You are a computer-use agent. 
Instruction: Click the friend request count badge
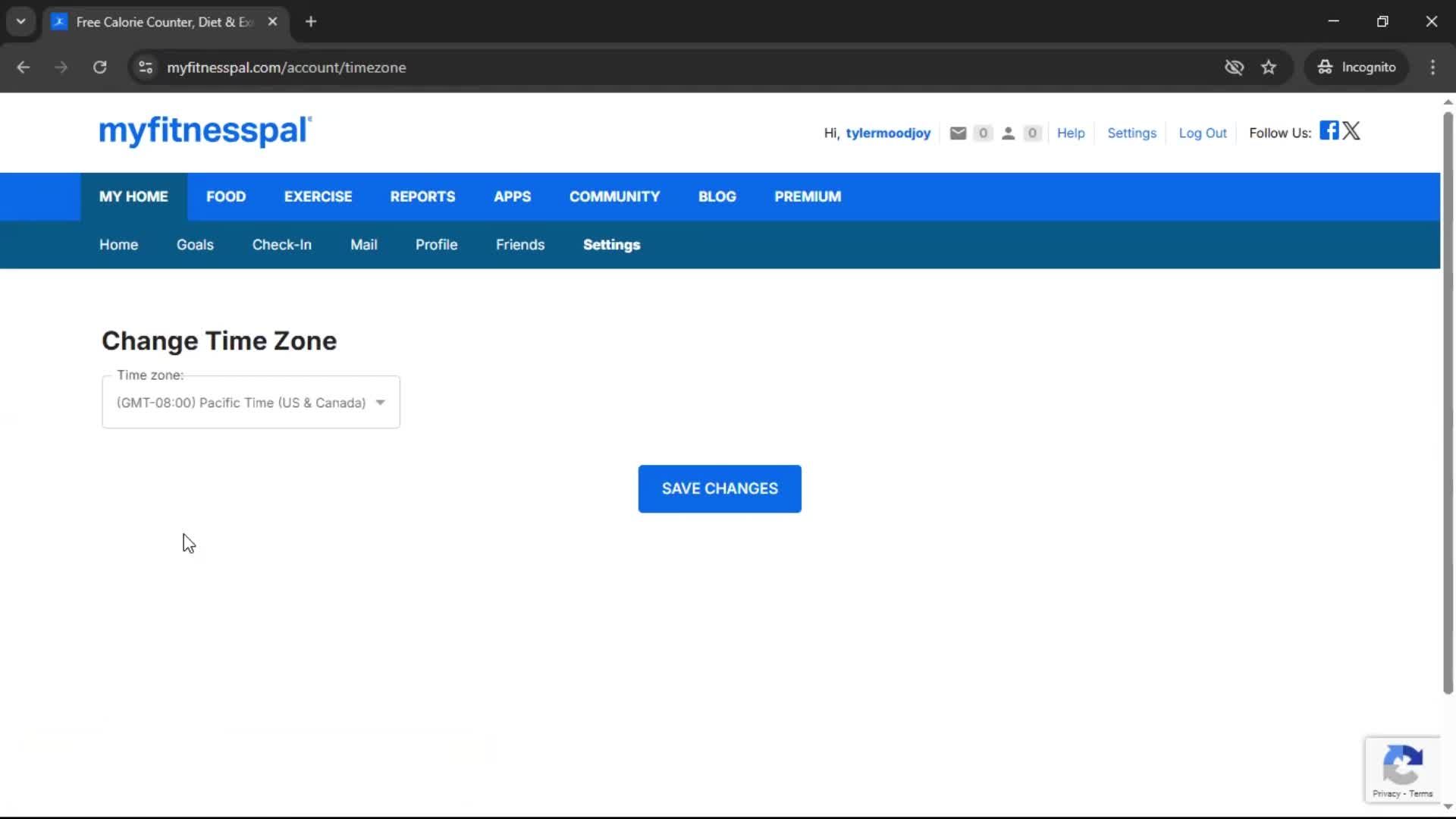point(1032,133)
